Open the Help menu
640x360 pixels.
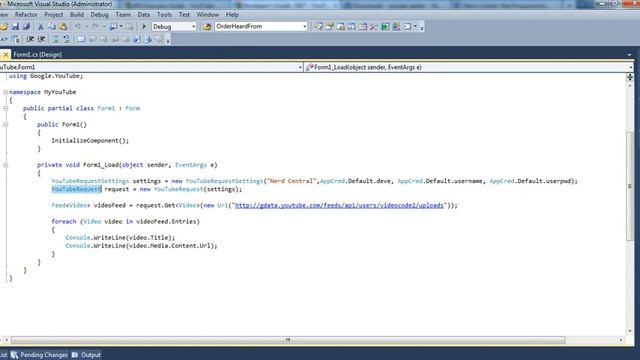[x=232, y=15]
